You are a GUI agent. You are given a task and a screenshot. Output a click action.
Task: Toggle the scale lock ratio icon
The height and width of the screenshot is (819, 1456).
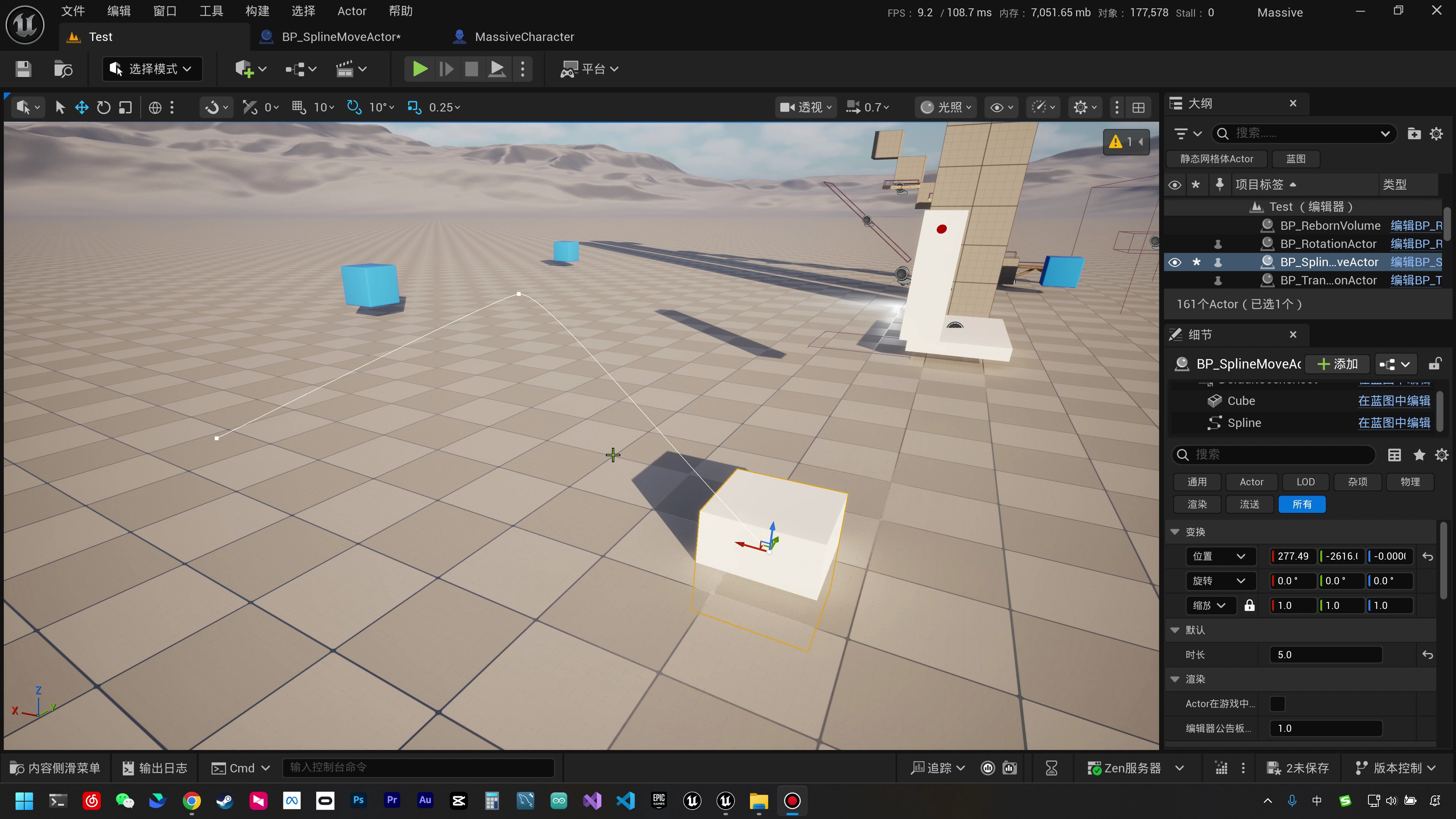1249,606
